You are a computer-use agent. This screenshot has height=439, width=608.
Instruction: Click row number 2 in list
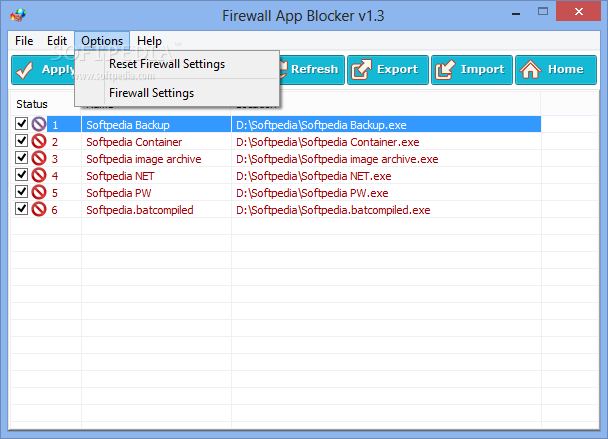[x=55, y=142]
